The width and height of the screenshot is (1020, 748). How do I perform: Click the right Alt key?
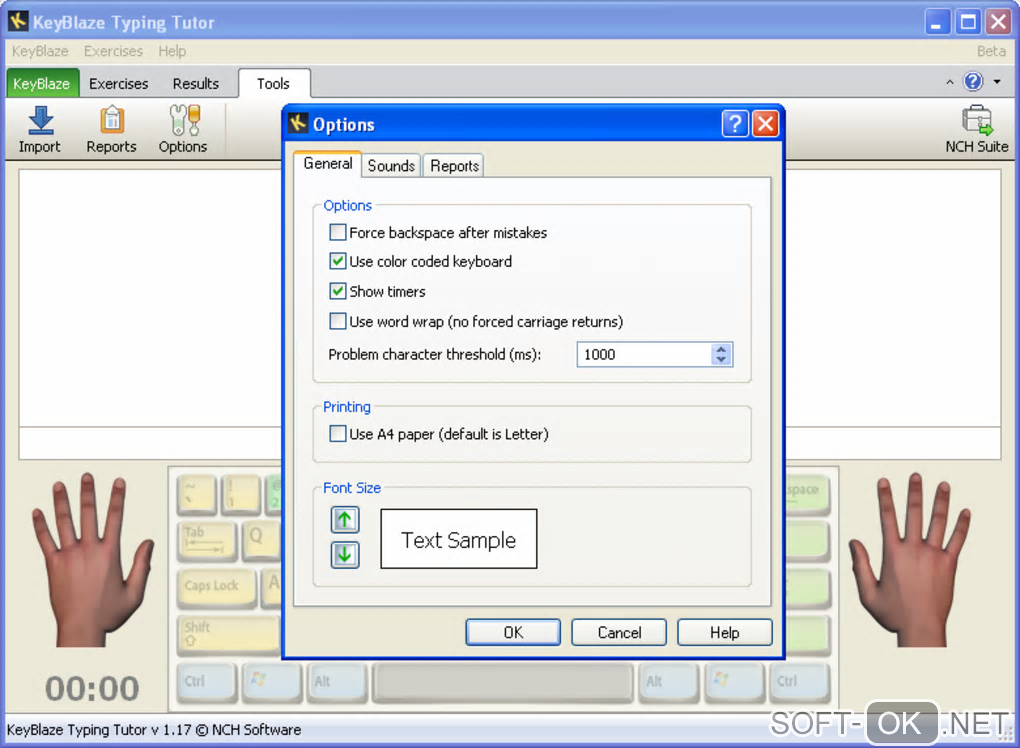(668, 682)
